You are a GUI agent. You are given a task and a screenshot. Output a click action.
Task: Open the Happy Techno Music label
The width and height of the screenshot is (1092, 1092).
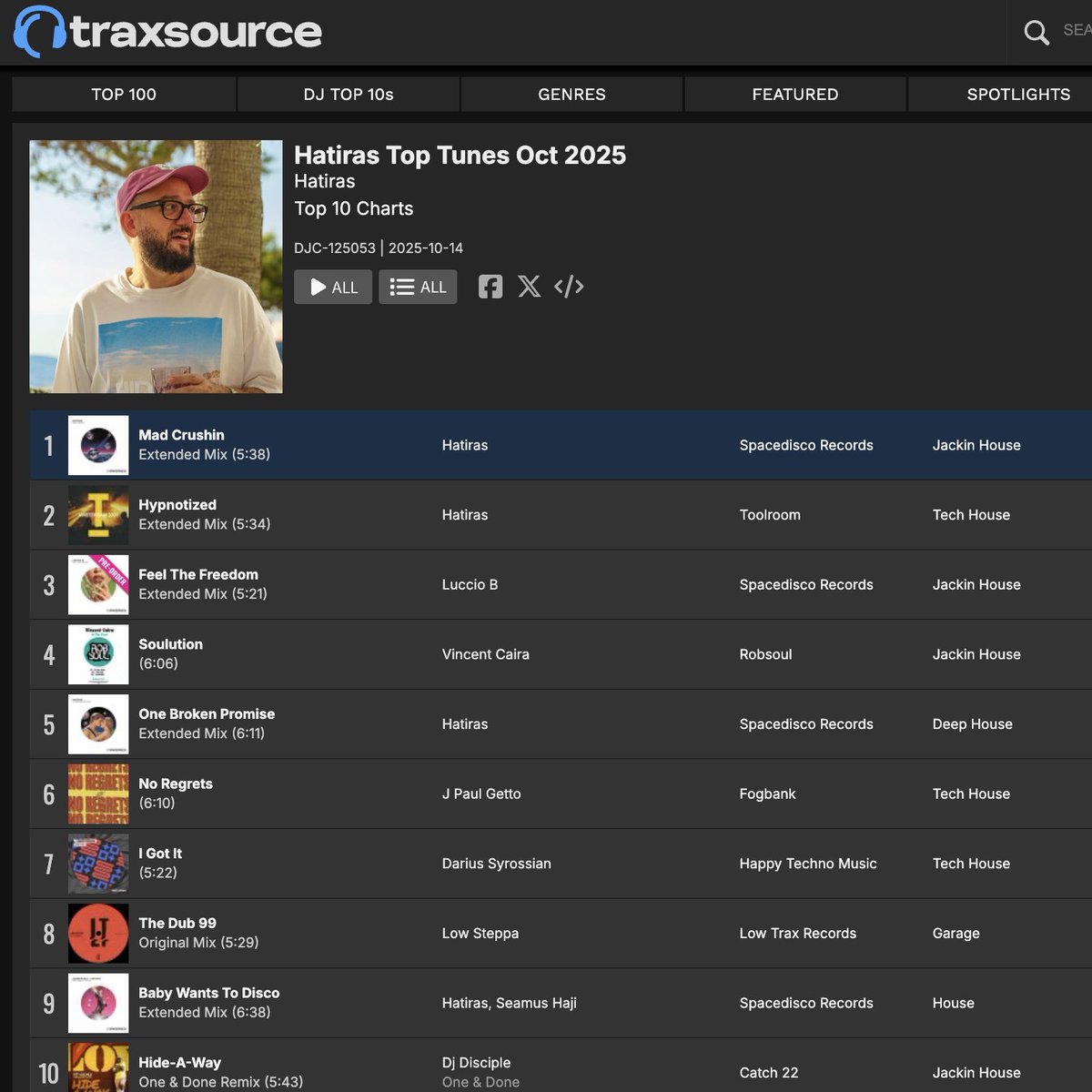point(808,864)
